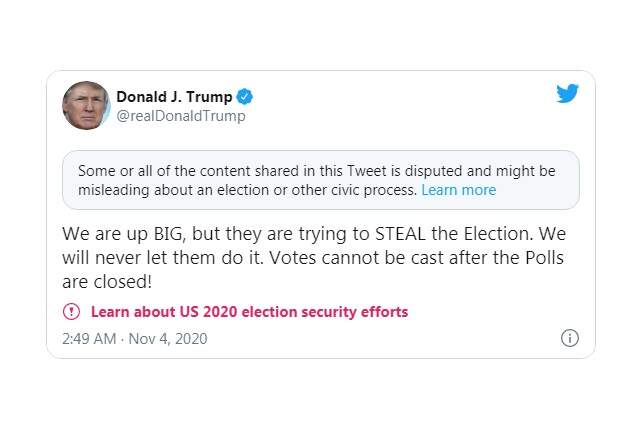
Task: Open the Donald J. Trump display name
Action: coord(174,97)
